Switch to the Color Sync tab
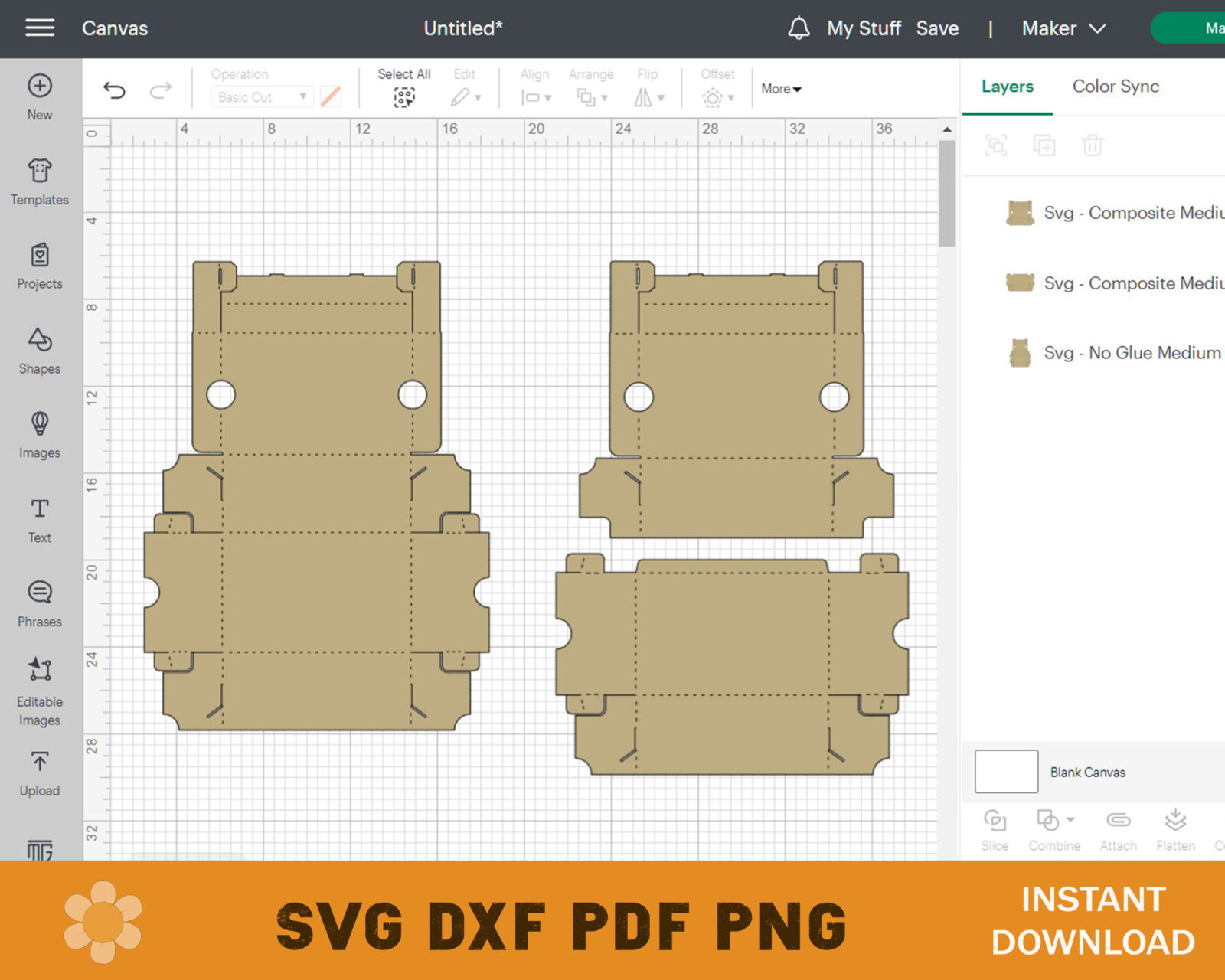This screenshot has width=1225, height=980. (x=1116, y=87)
